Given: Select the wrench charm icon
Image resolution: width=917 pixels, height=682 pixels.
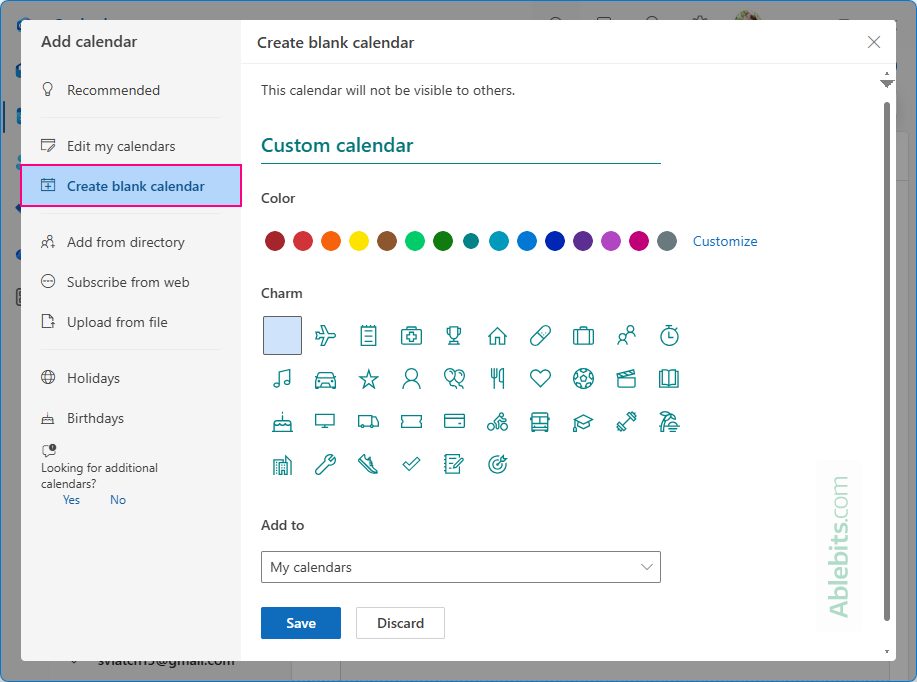Looking at the screenshot, I should 325,465.
